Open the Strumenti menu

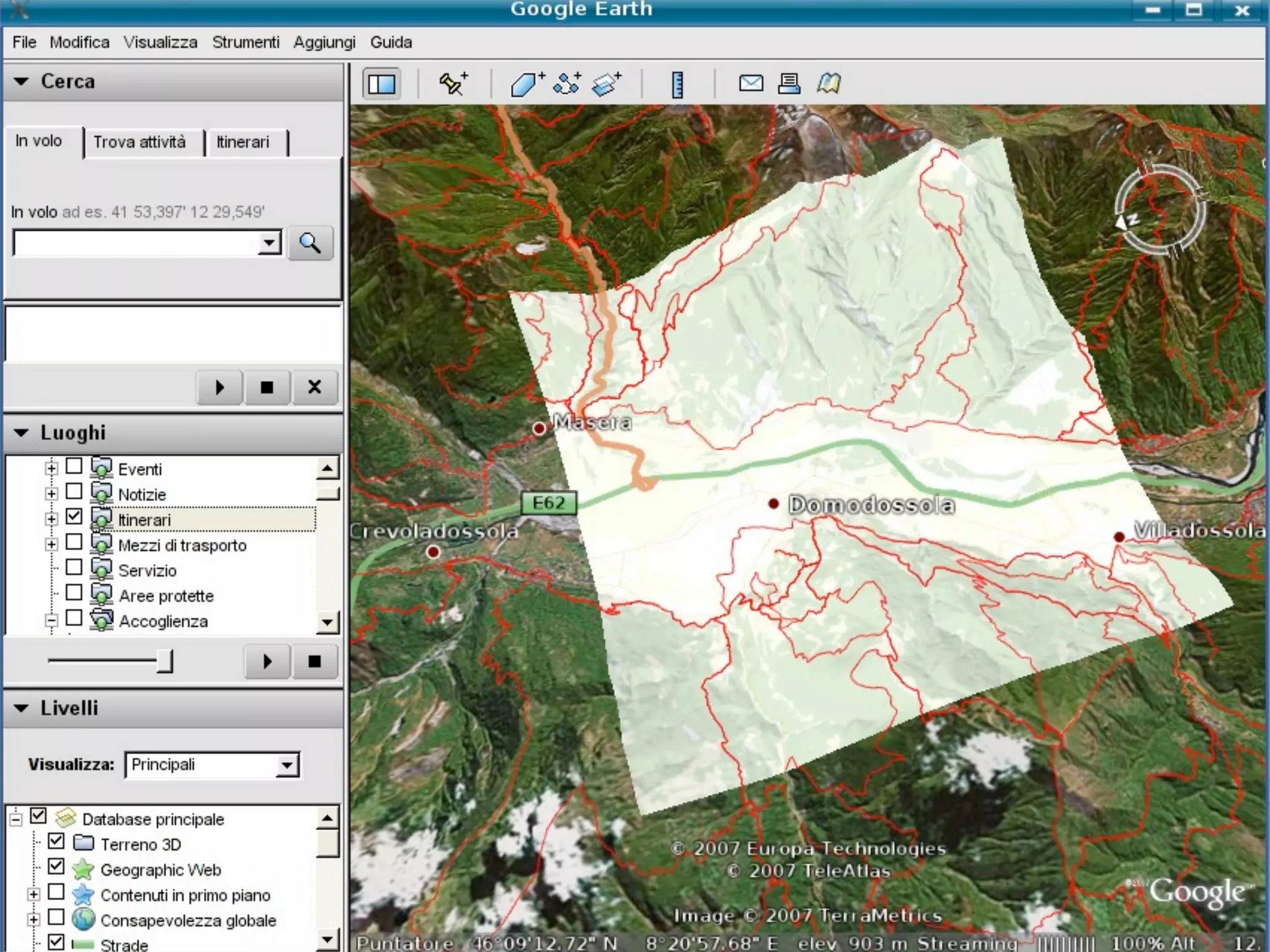coord(246,42)
